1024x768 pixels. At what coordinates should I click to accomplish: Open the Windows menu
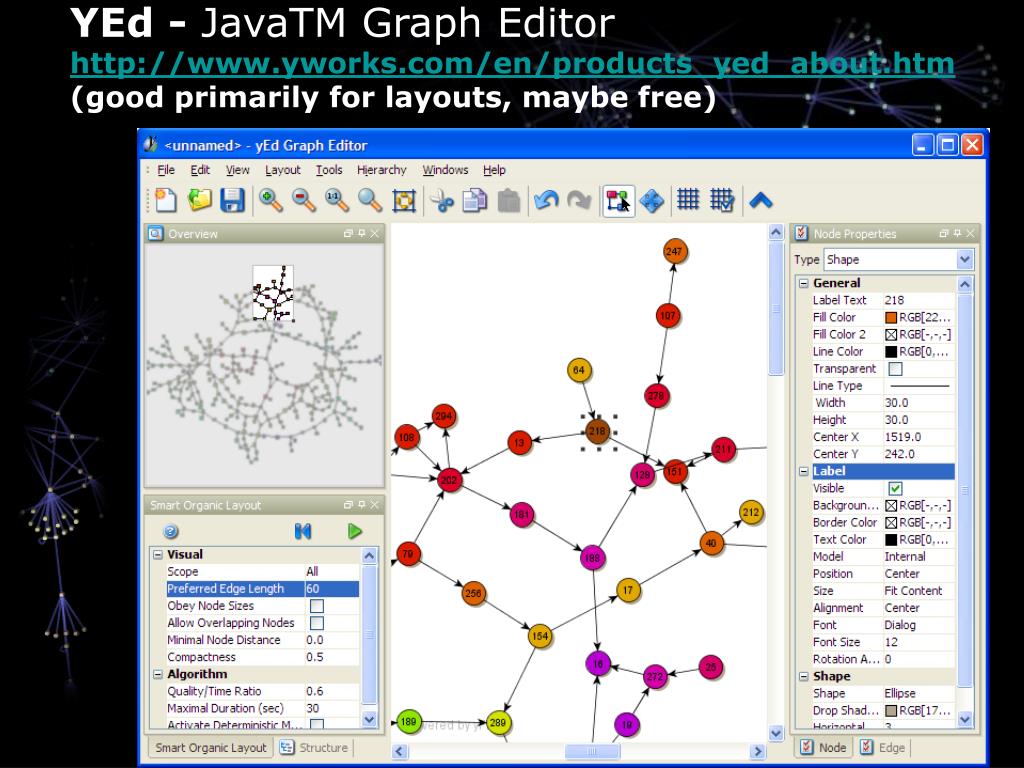click(x=445, y=170)
